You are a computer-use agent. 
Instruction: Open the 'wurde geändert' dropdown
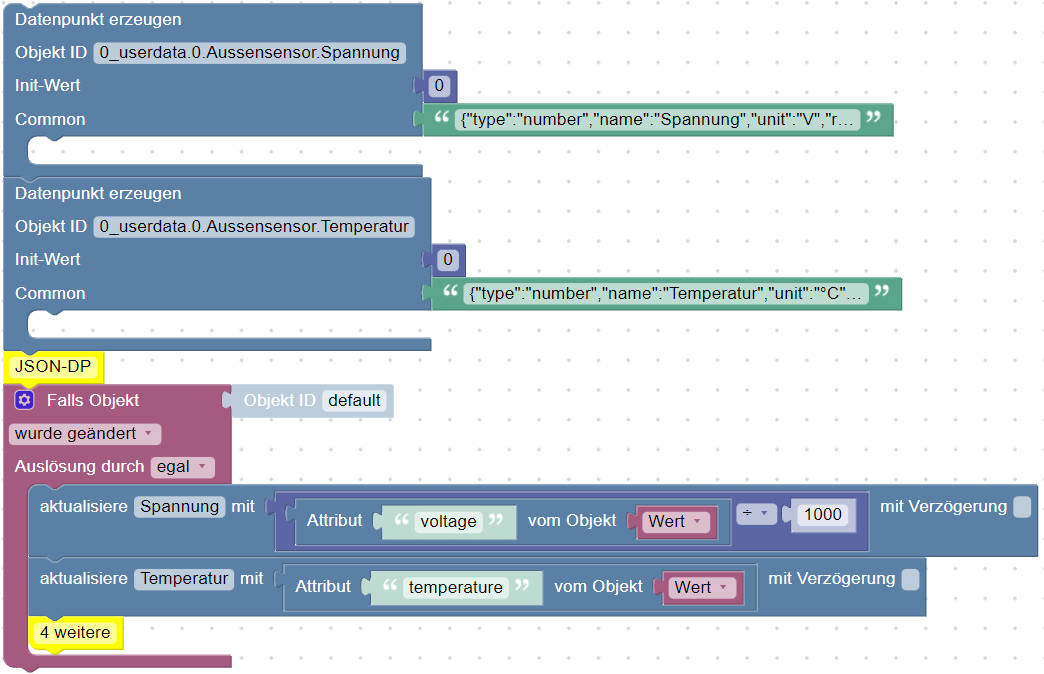tap(85, 434)
